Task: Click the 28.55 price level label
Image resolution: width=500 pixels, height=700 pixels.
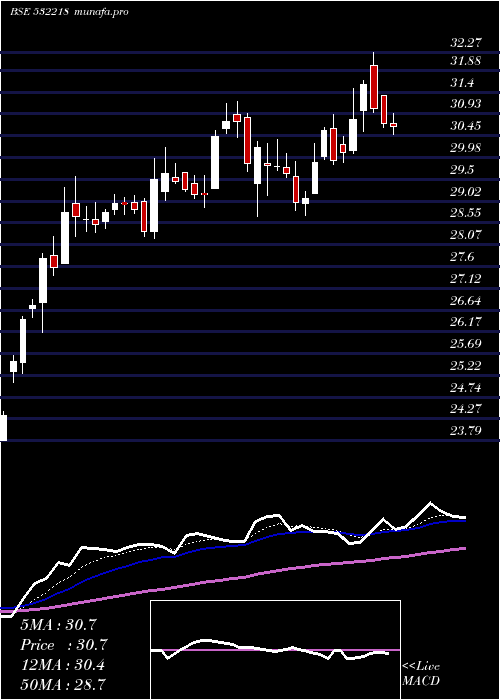Action: (x=466, y=212)
